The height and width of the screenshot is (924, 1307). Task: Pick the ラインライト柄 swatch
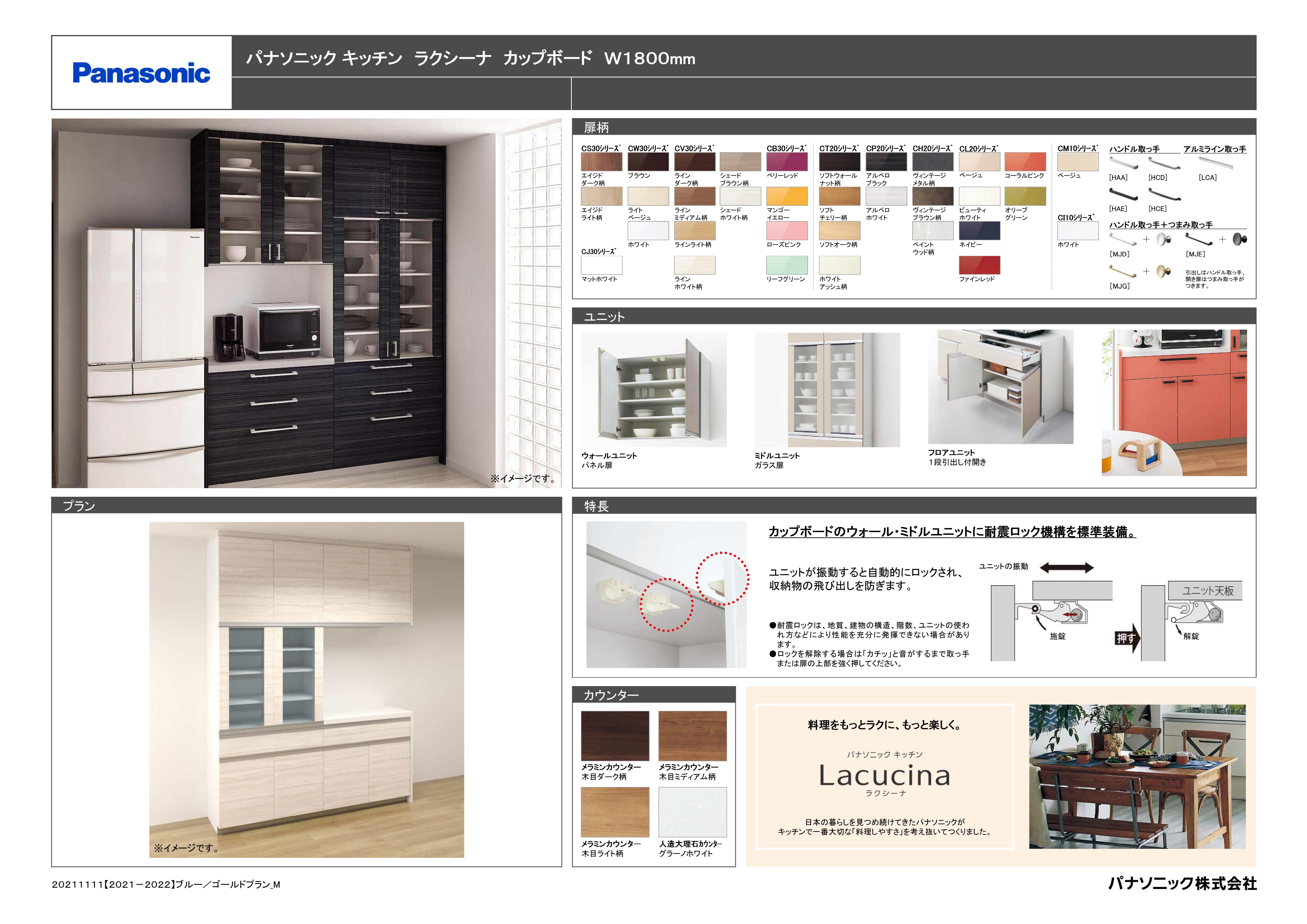695,230
